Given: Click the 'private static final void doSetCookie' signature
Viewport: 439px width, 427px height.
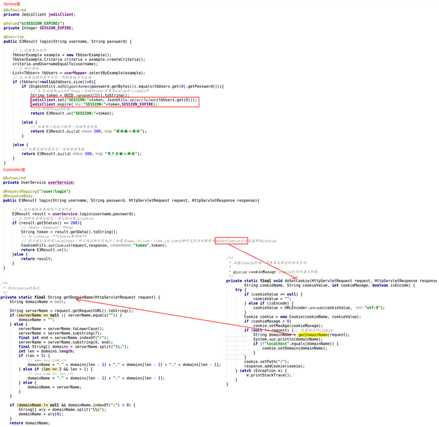Looking at the screenshot, I should [331, 281].
